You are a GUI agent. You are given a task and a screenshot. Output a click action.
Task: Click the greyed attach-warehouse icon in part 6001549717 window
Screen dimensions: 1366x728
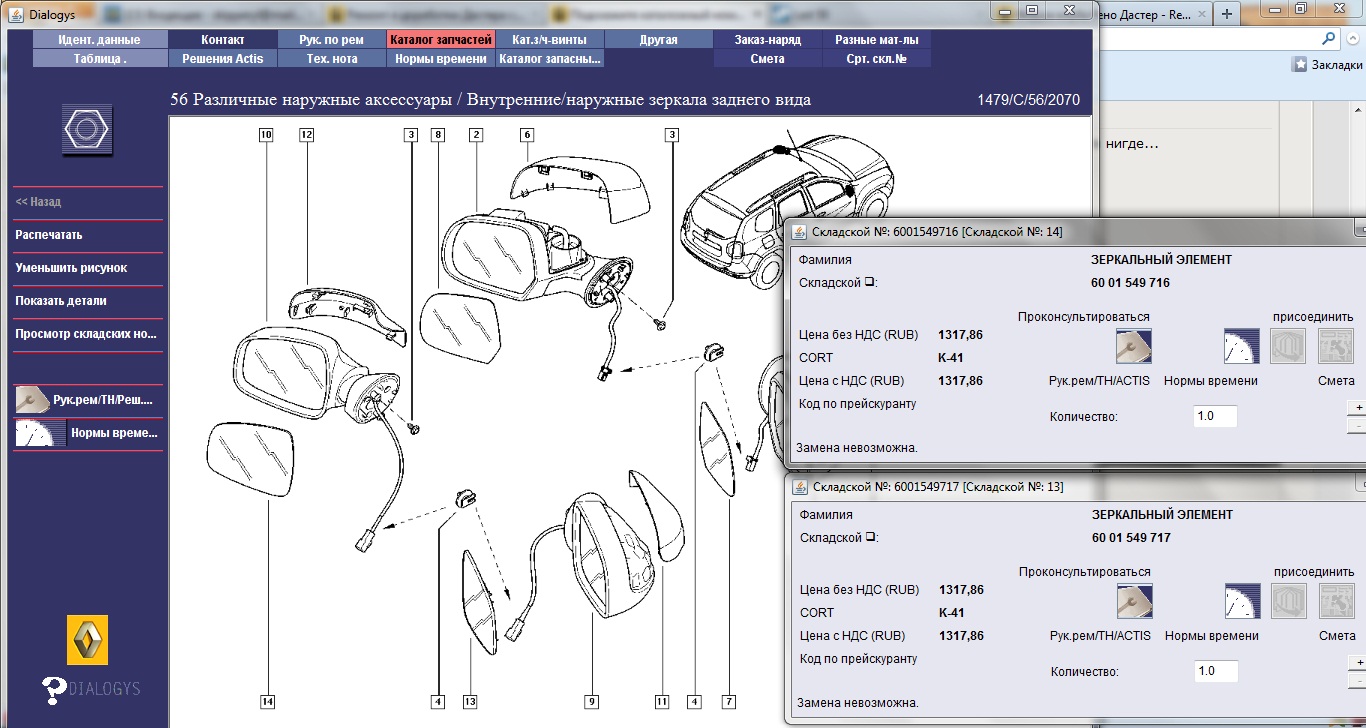pyautogui.click(x=1288, y=601)
